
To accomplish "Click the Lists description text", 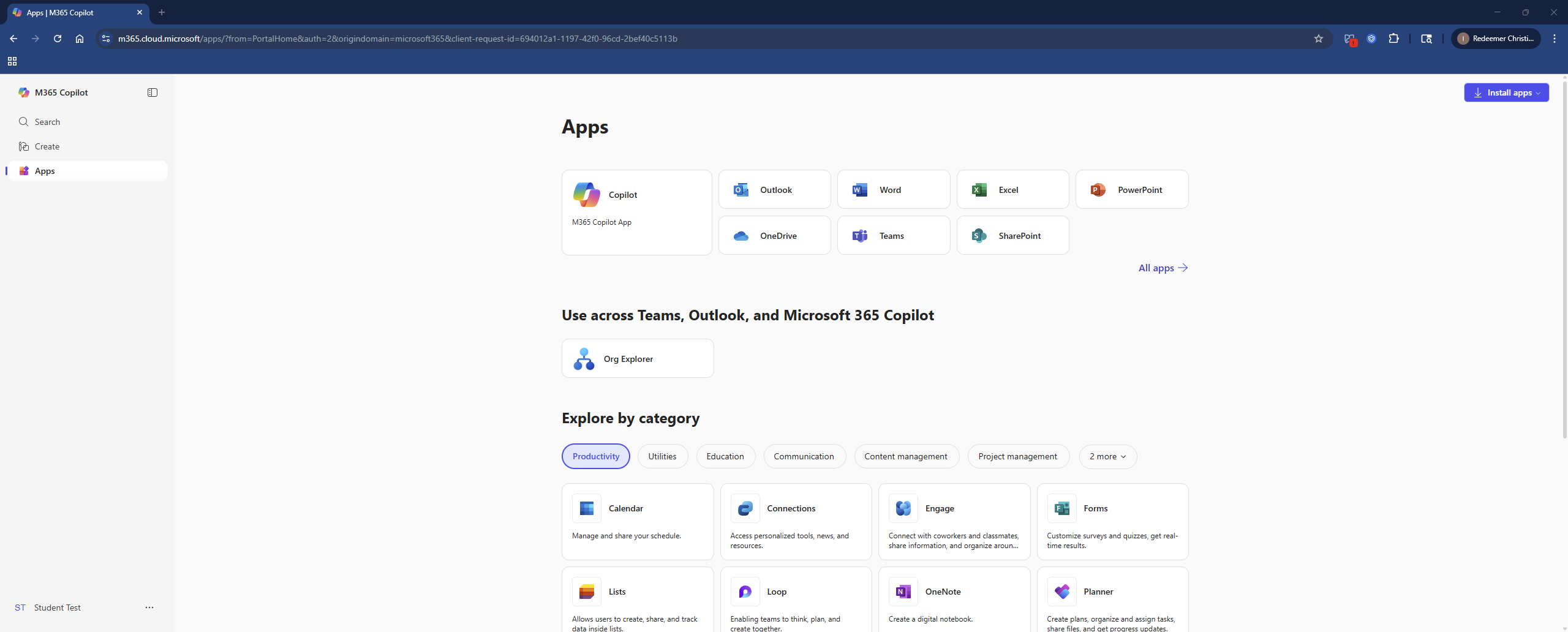I will click(x=635, y=623).
